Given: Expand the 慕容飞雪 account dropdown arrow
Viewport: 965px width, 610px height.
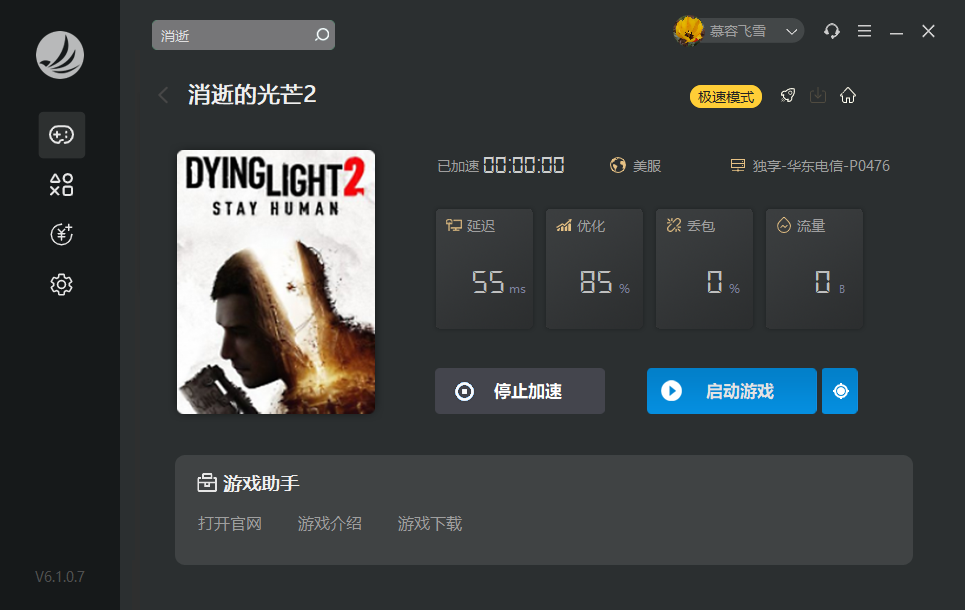Looking at the screenshot, I should 791,31.
